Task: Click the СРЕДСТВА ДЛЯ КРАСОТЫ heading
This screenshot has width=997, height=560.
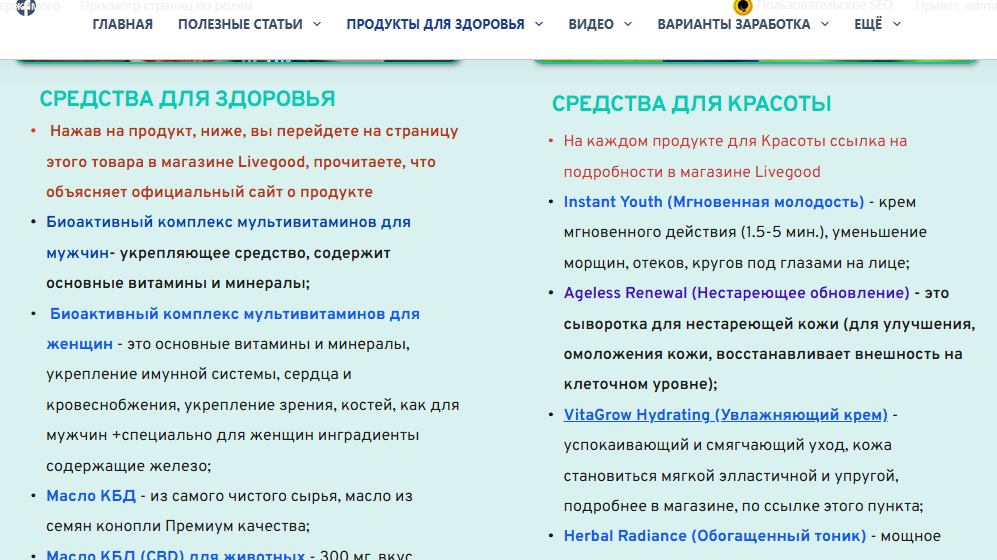Action: click(x=691, y=104)
